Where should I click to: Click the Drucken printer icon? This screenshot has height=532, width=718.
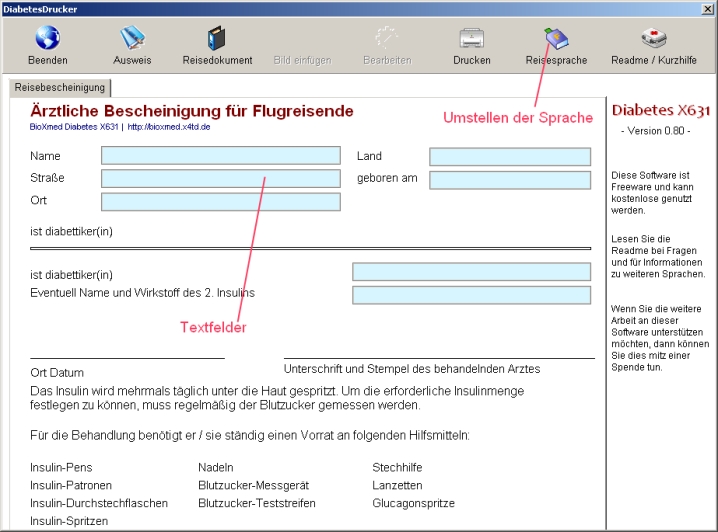click(x=471, y=39)
